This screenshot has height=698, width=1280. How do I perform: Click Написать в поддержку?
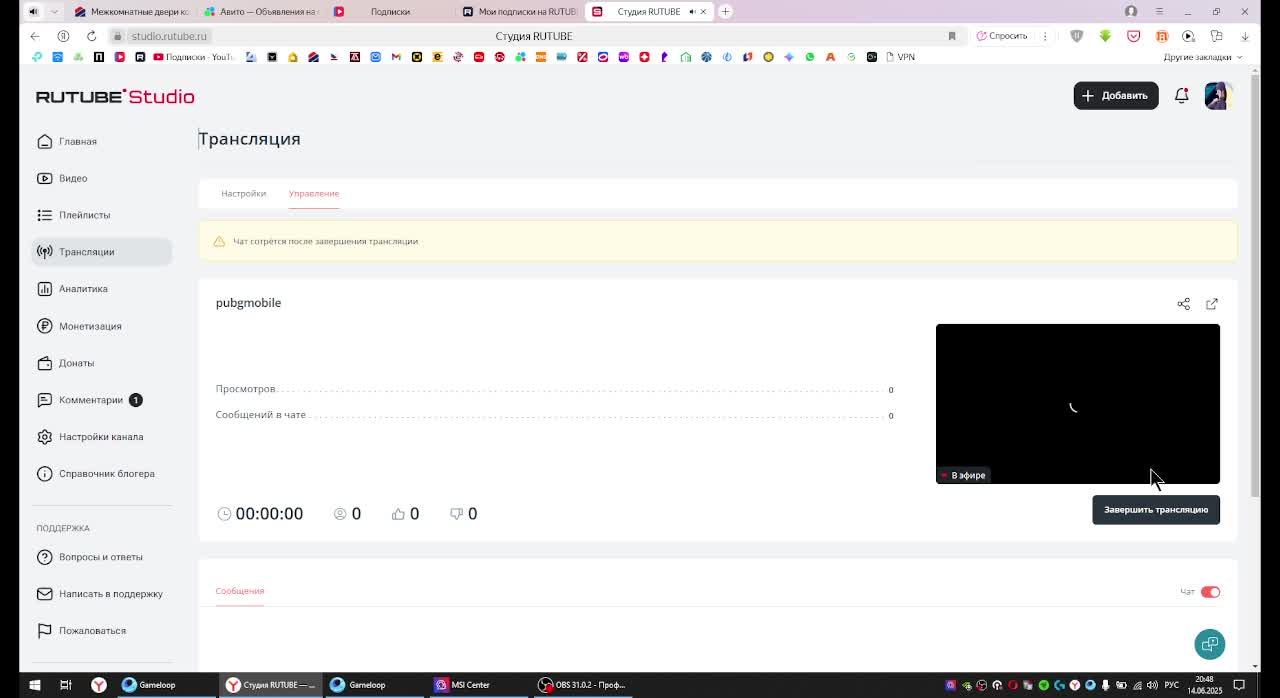pos(99,594)
